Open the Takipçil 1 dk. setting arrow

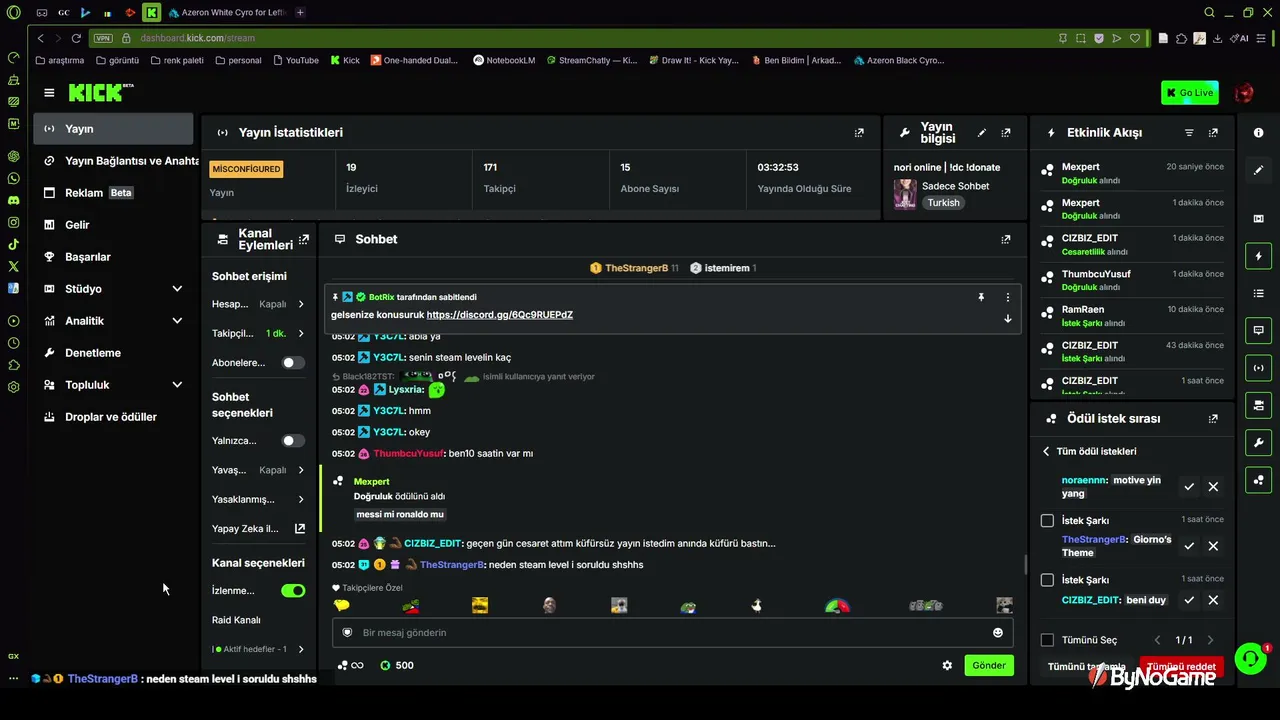[301, 333]
